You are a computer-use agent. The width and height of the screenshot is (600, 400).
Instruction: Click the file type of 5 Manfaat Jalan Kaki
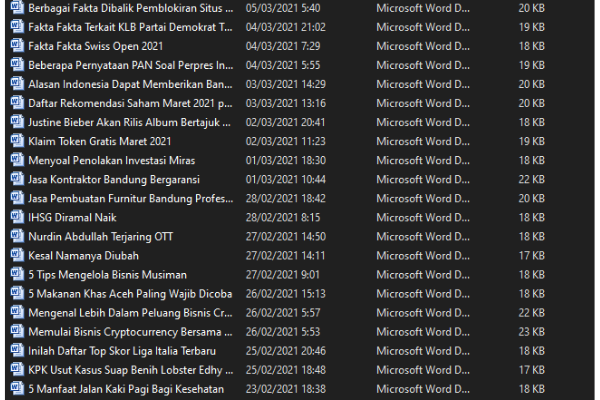423,389
